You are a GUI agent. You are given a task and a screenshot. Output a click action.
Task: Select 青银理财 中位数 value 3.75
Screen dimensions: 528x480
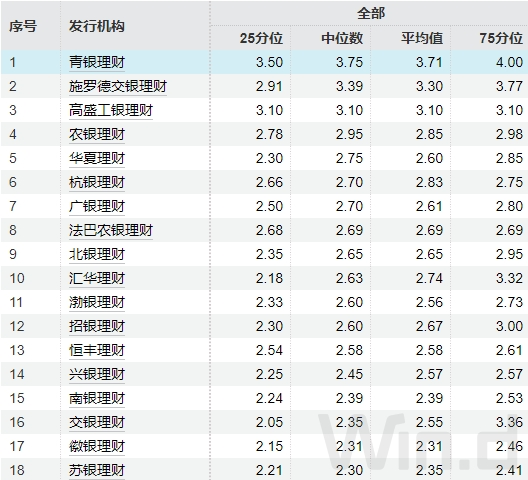350,62
